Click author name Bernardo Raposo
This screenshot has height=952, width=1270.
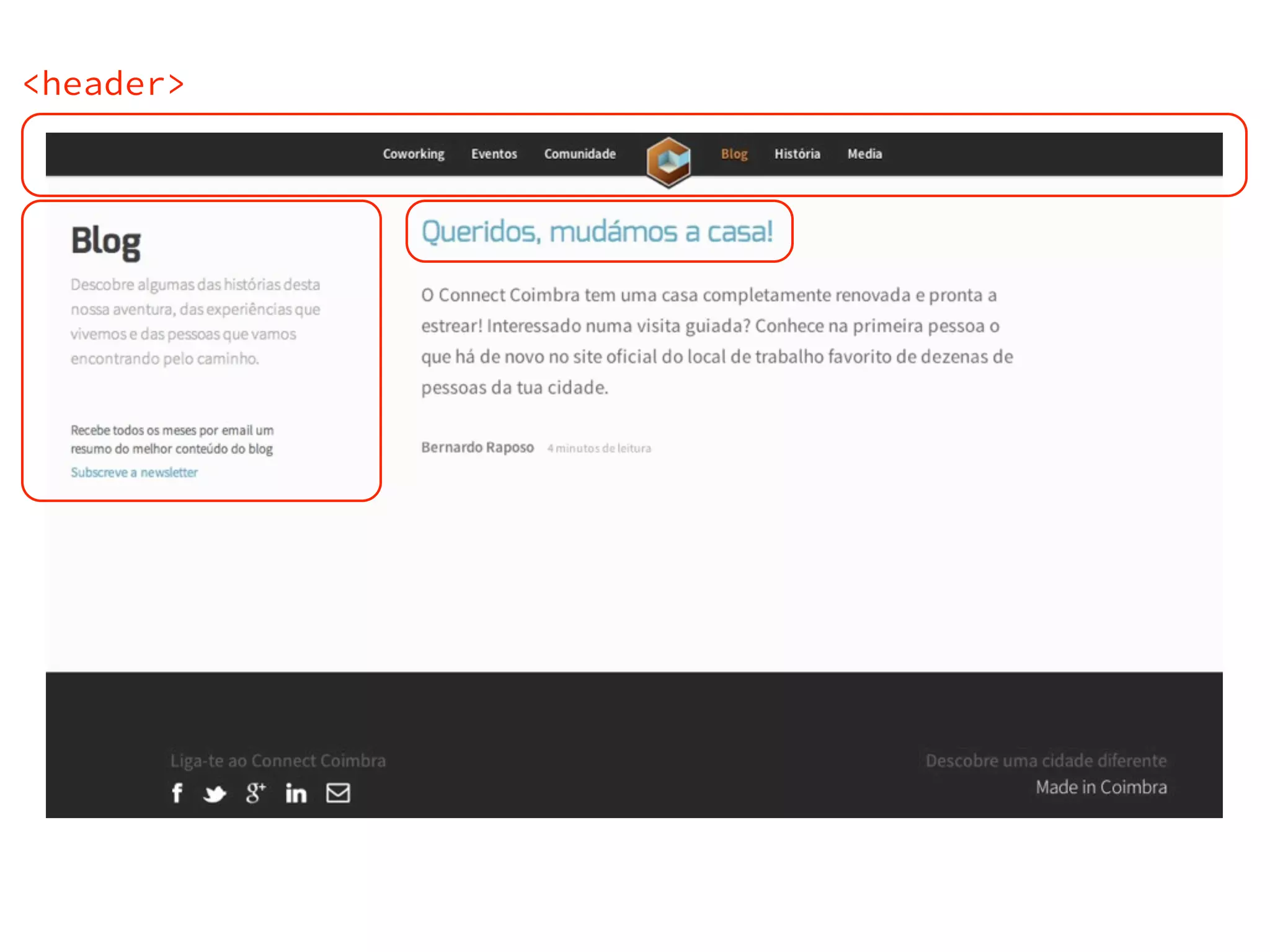click(477, 447)
